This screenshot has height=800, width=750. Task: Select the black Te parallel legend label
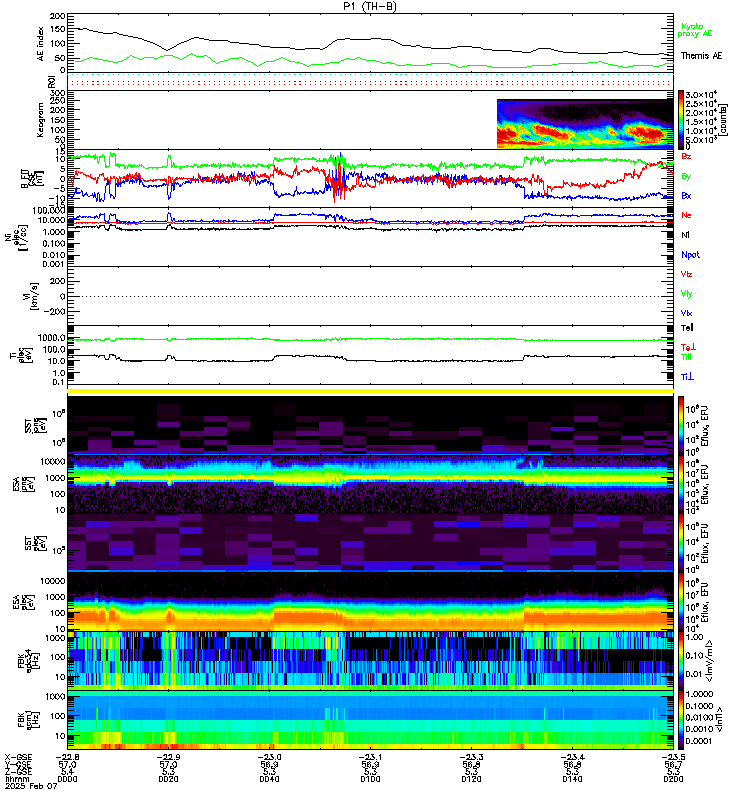point(687,328)
